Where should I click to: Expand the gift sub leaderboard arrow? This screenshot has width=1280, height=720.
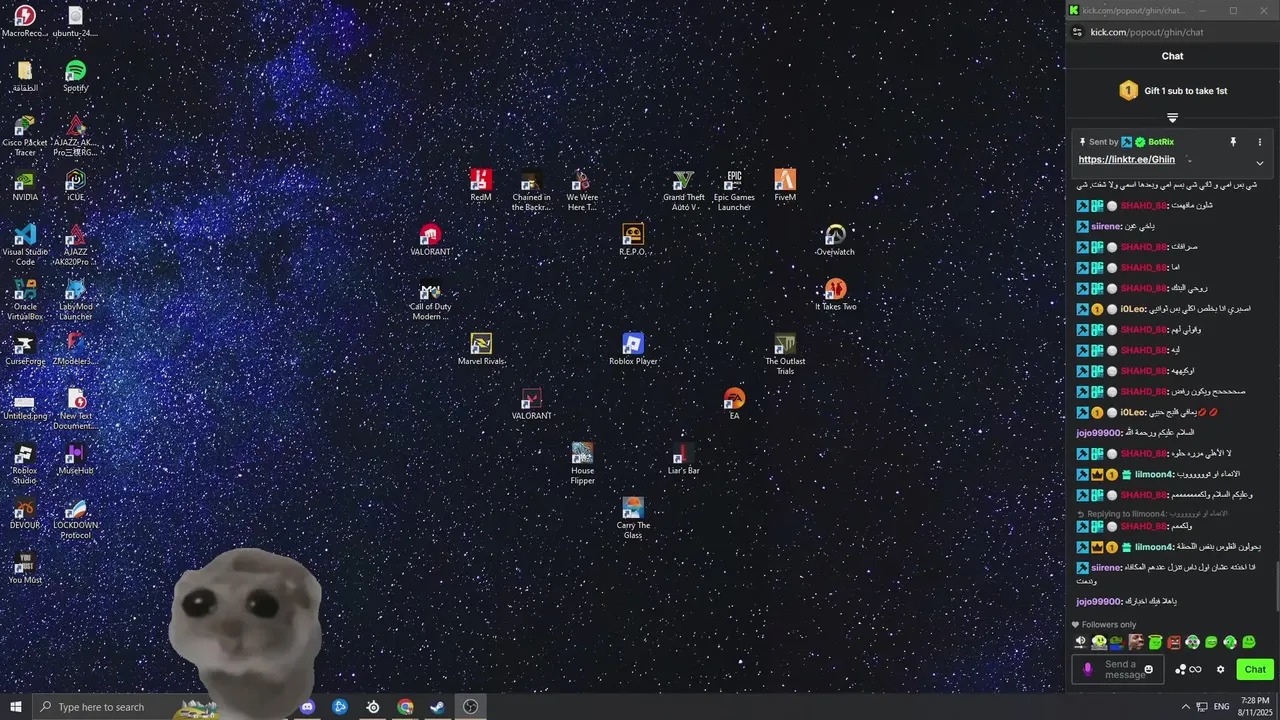[x=1173, y=118]
